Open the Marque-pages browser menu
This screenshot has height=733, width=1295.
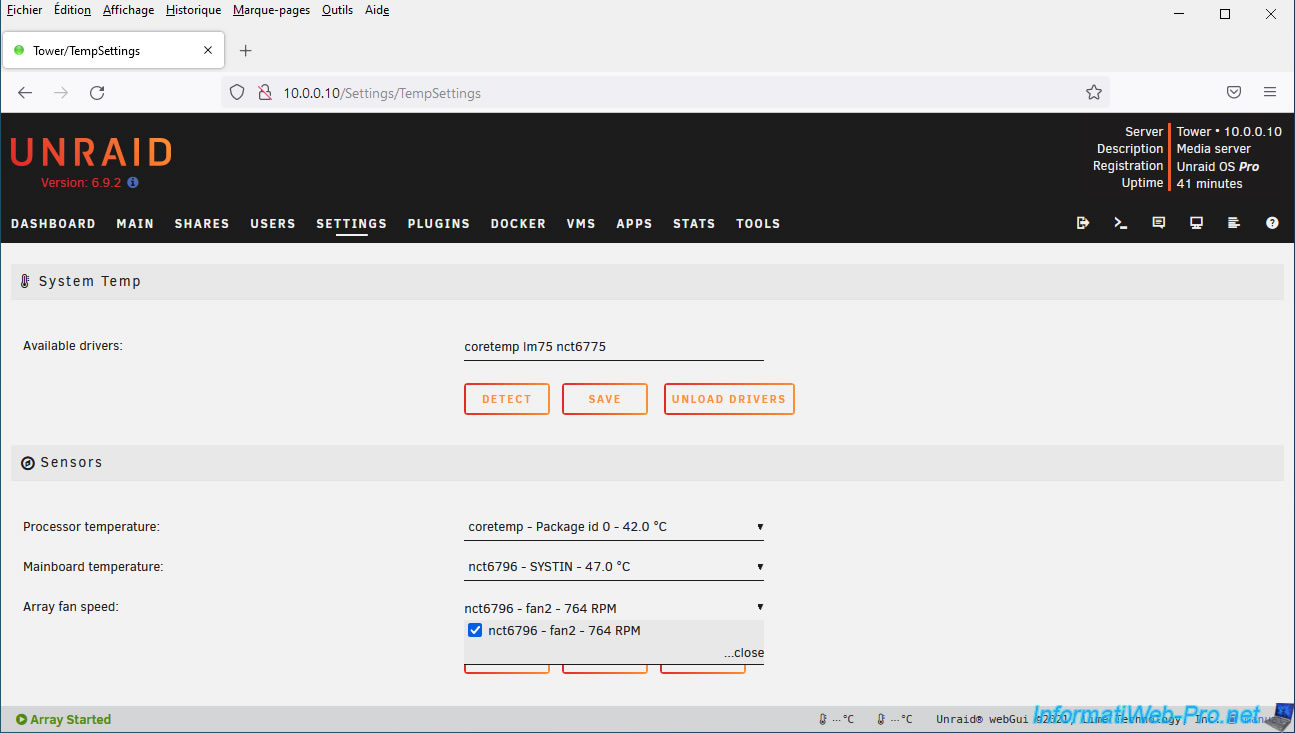pyautogui.click(x=271, y=10)
